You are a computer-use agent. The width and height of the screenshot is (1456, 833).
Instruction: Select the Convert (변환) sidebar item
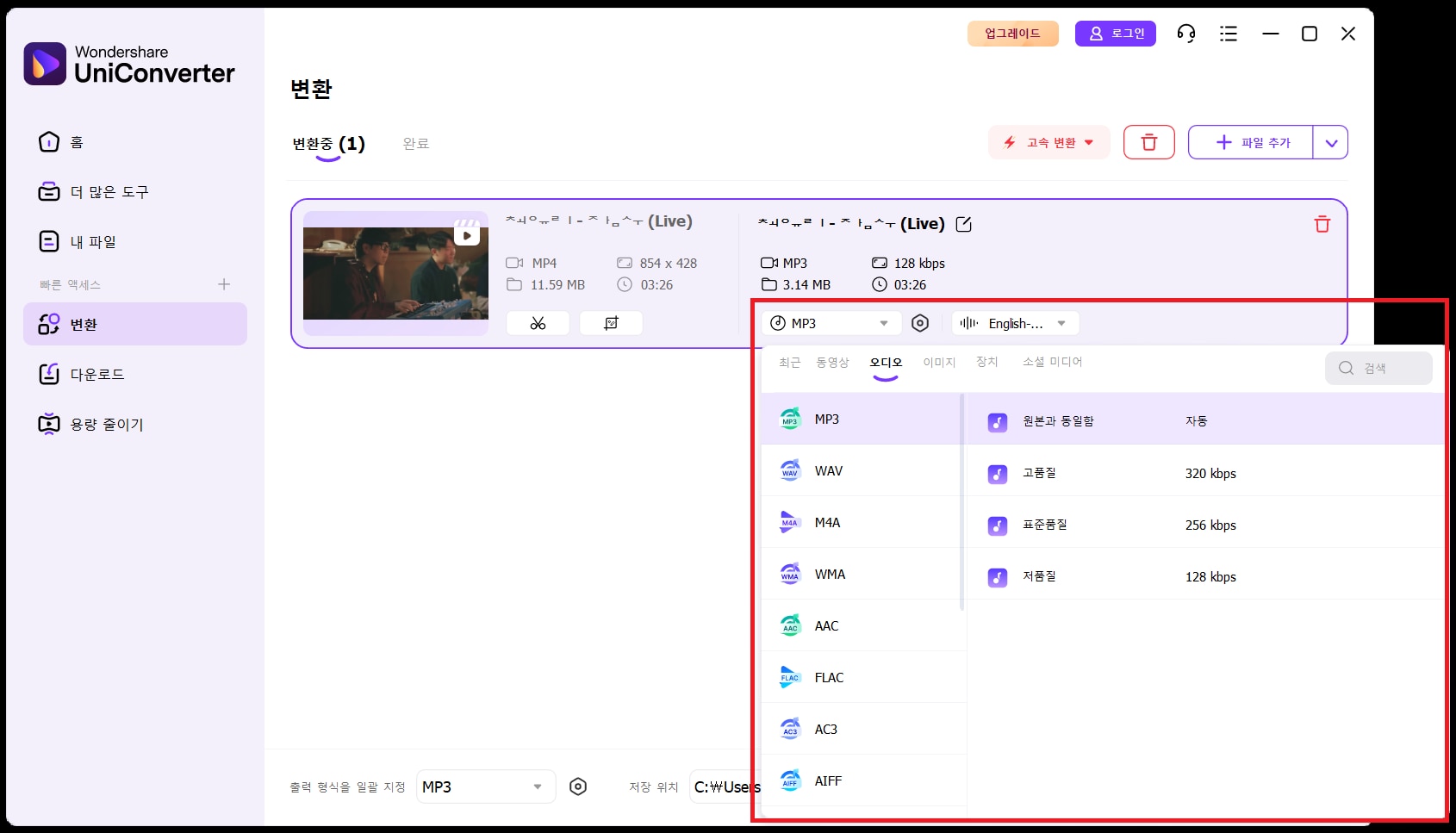click(x=134, y=324)
